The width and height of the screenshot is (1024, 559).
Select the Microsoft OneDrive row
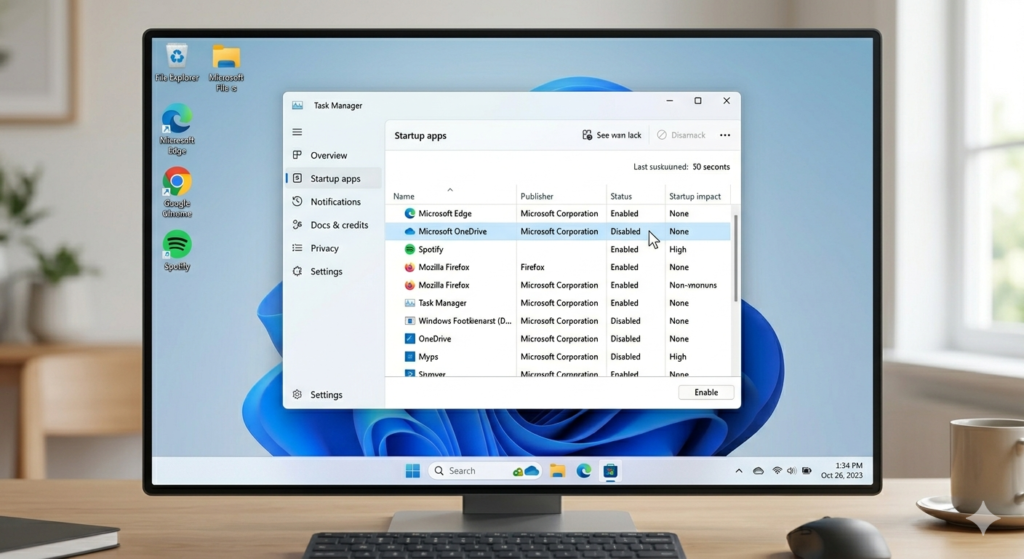point(558,231)
